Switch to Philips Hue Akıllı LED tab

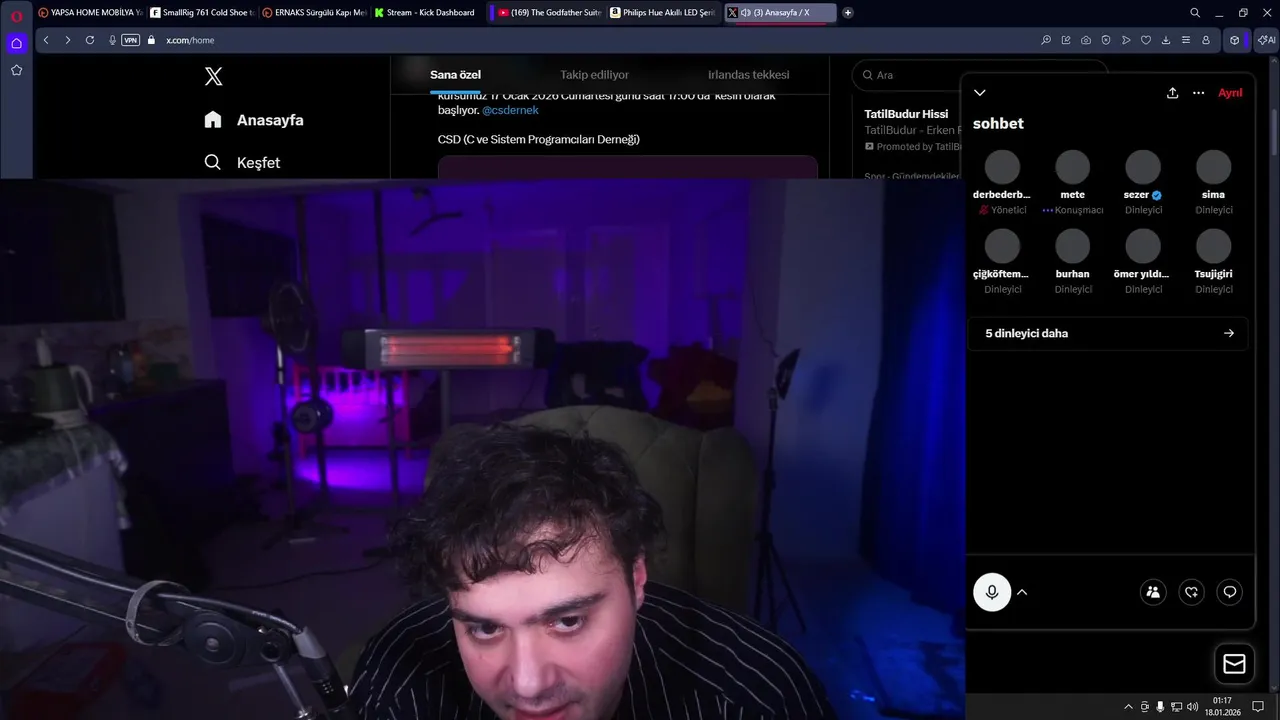(x=663, y=13)
